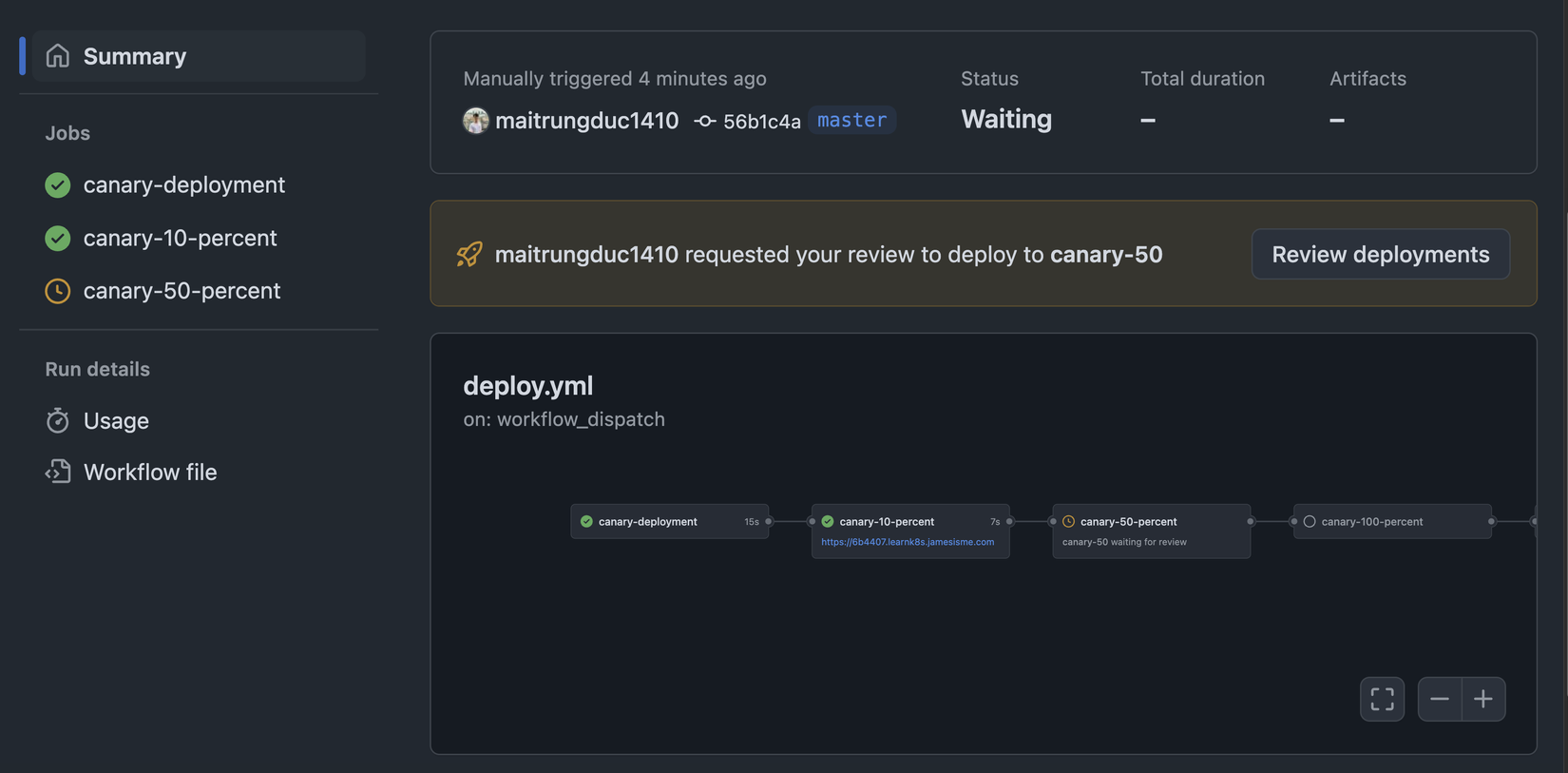
Task: Select the canary-deployment node in workflow graph
Action: 670,521
